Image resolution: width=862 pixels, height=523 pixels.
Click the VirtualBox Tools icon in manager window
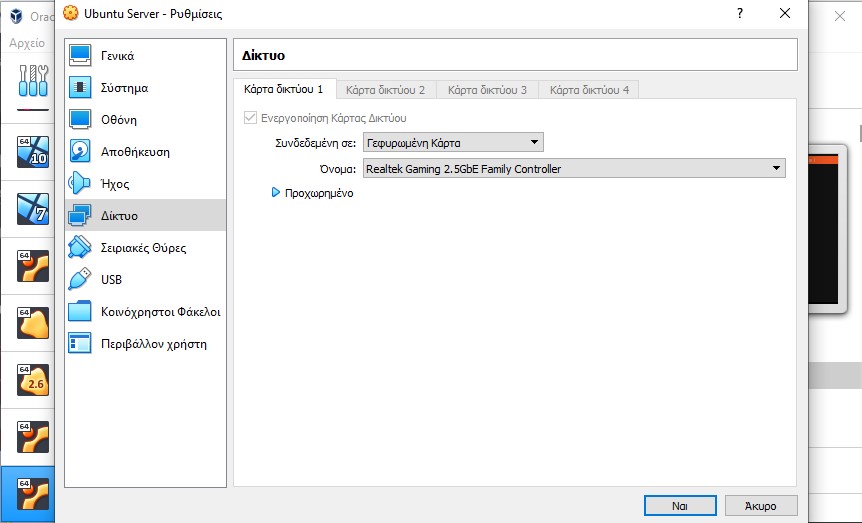34,80
